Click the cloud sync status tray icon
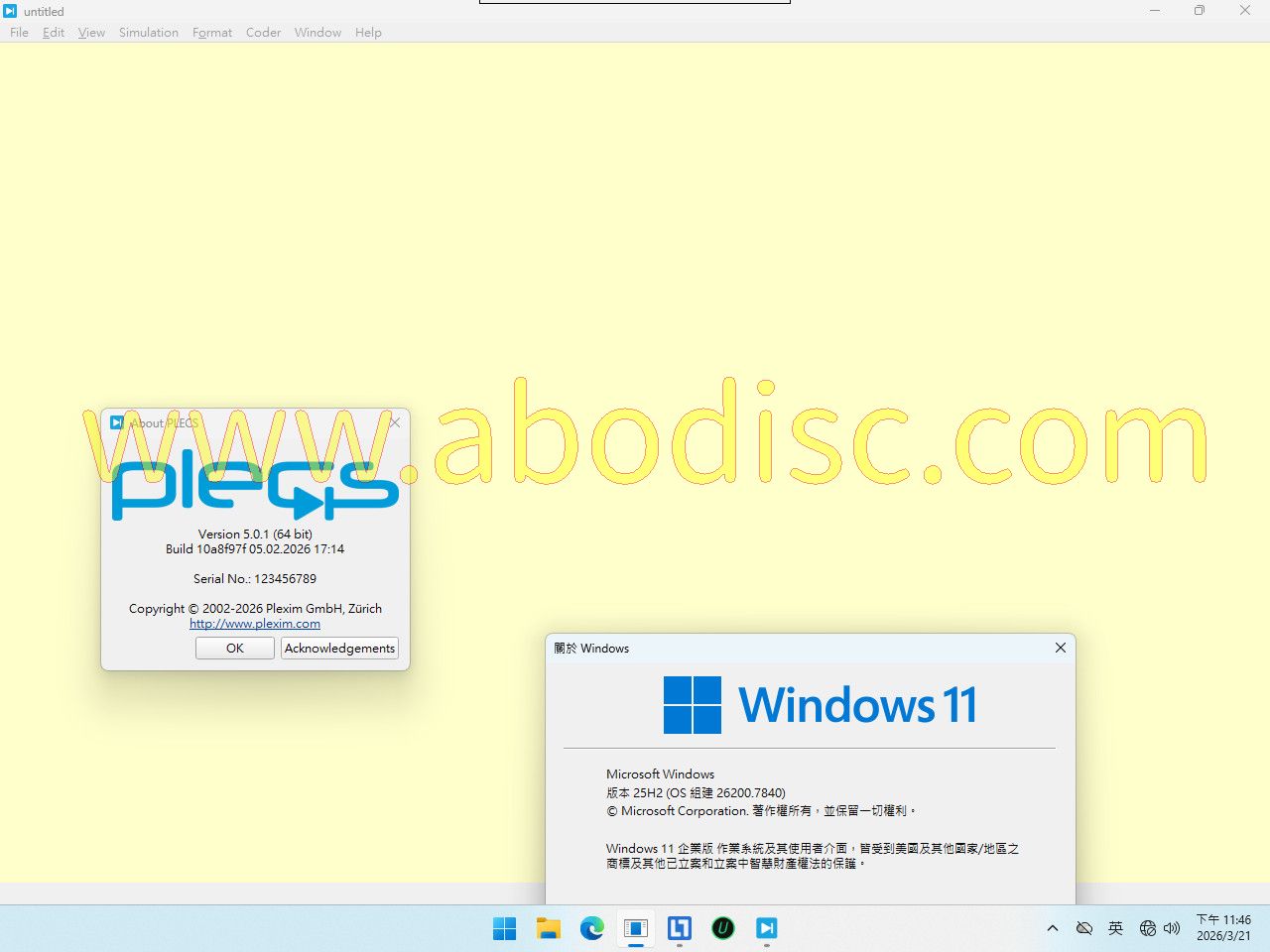This screenshot has height=952, width=1270. click(x=1084, y=928)
